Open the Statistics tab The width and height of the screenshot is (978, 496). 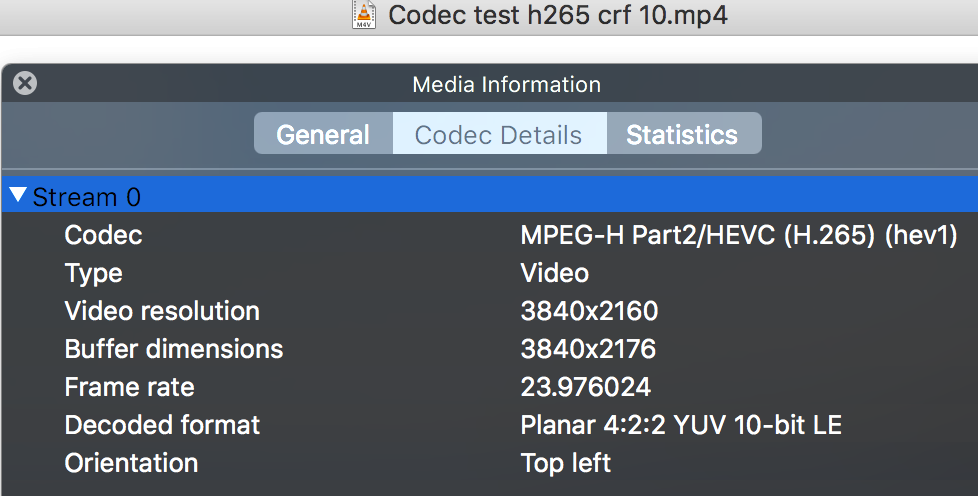[683, 134]
